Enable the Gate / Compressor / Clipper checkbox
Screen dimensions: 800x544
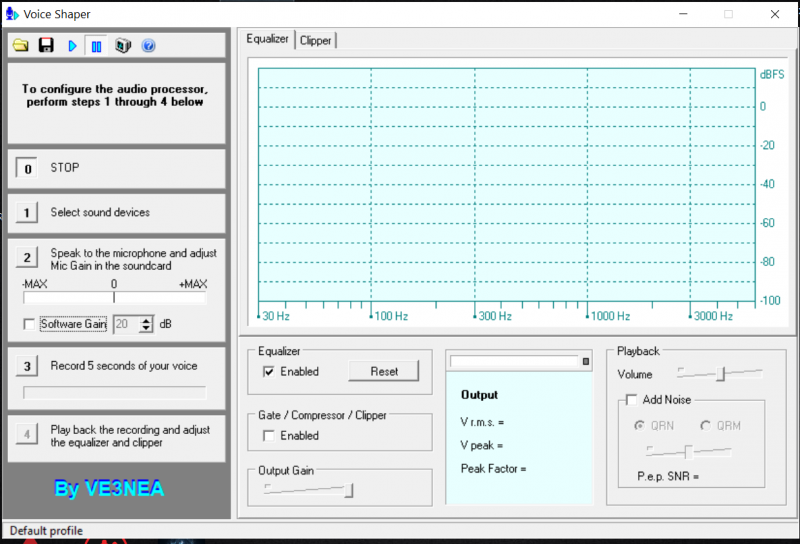tap(269, 435)
